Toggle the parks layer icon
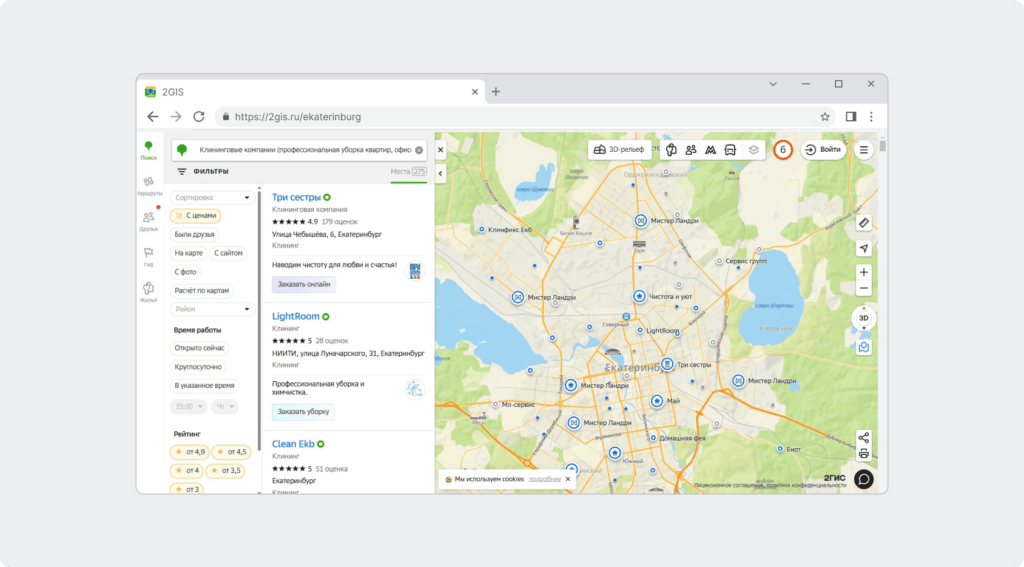 coord(671,150)
